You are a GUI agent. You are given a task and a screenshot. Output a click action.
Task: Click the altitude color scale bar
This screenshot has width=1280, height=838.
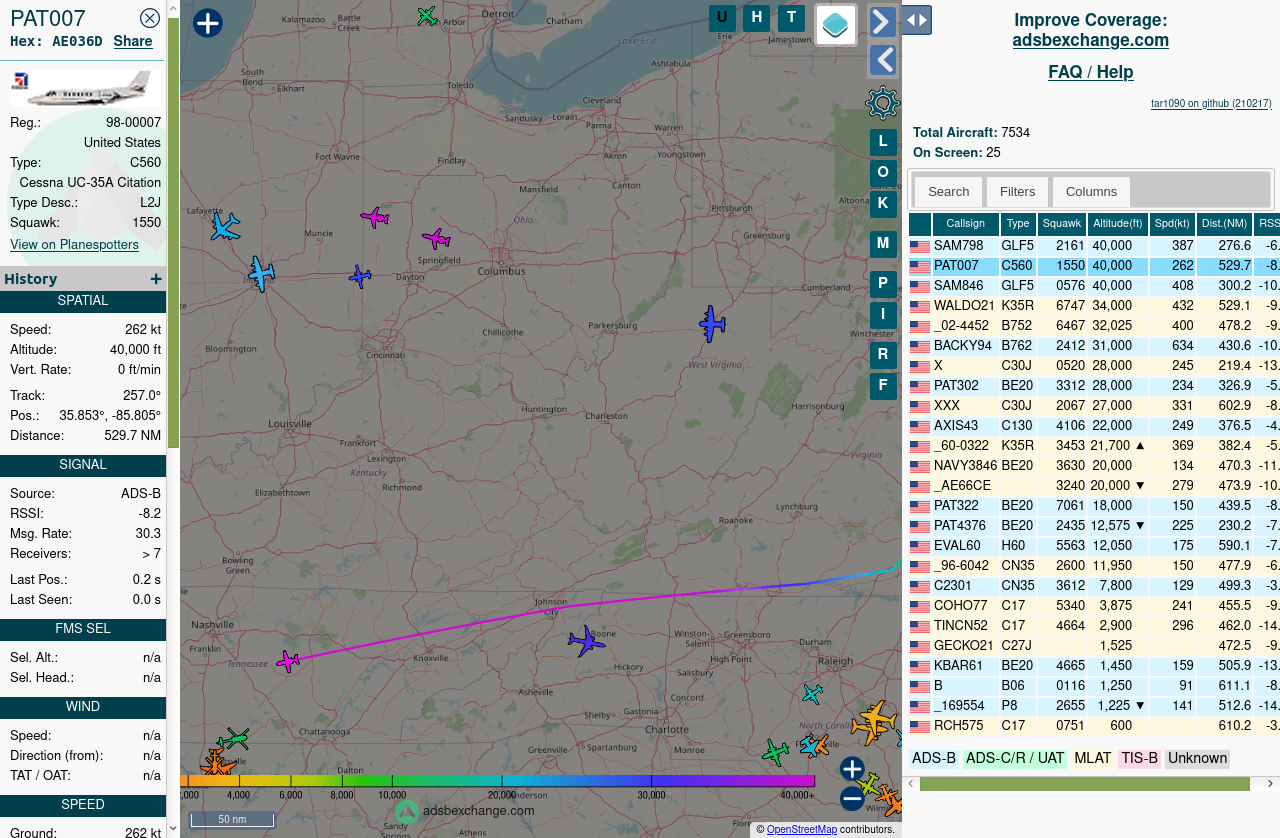[498, 781]
